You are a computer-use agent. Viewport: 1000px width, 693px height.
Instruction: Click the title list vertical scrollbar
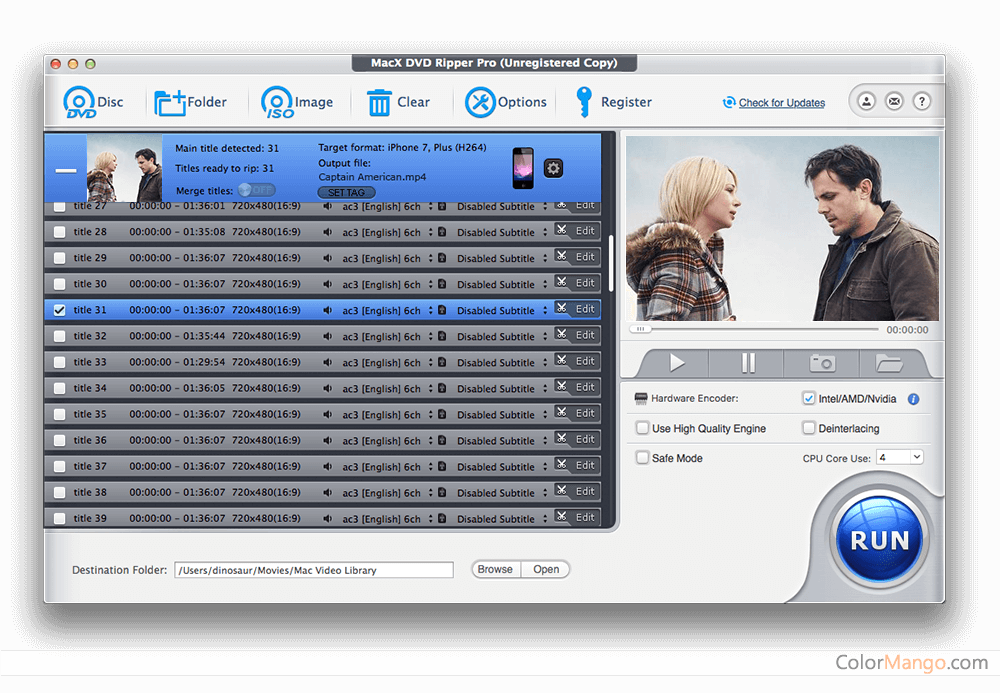[x=611, y=263]
